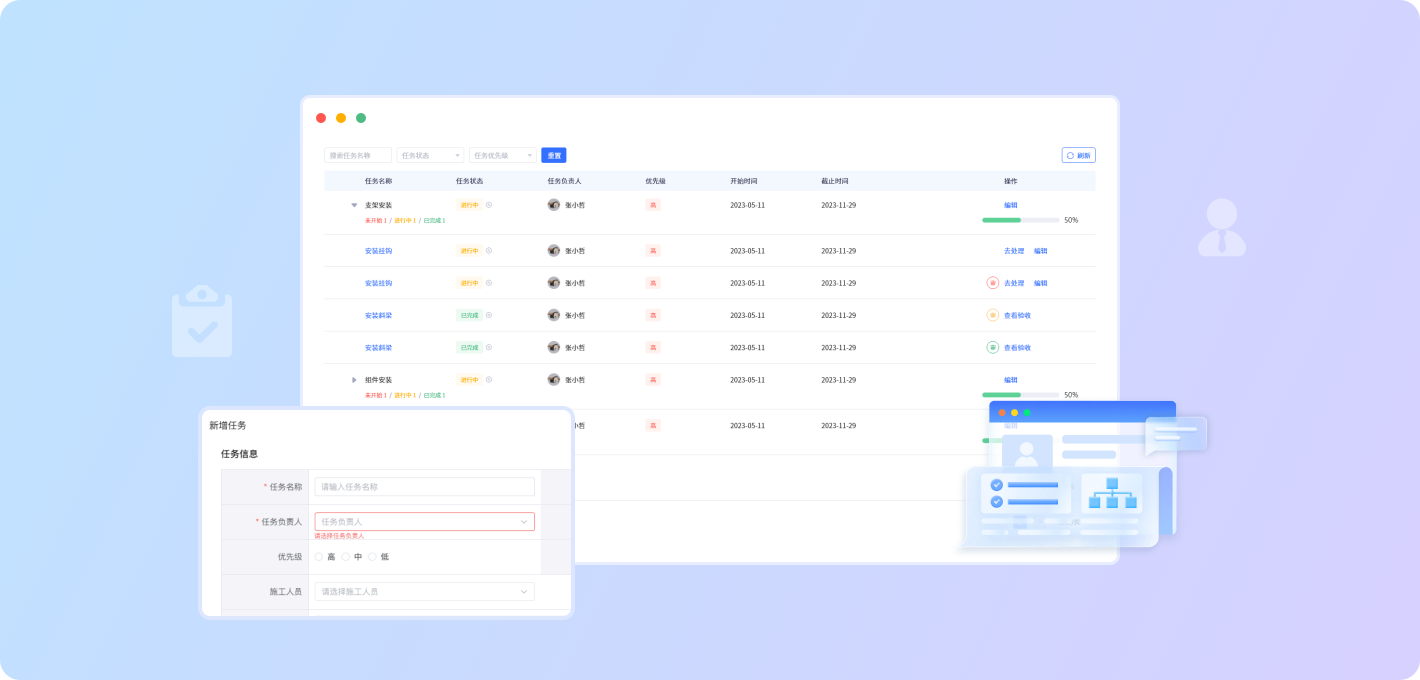Open the 任务优先级 filter dropdown
Image resolution: width=1420 pixels, height=680 pixels.
502,155
